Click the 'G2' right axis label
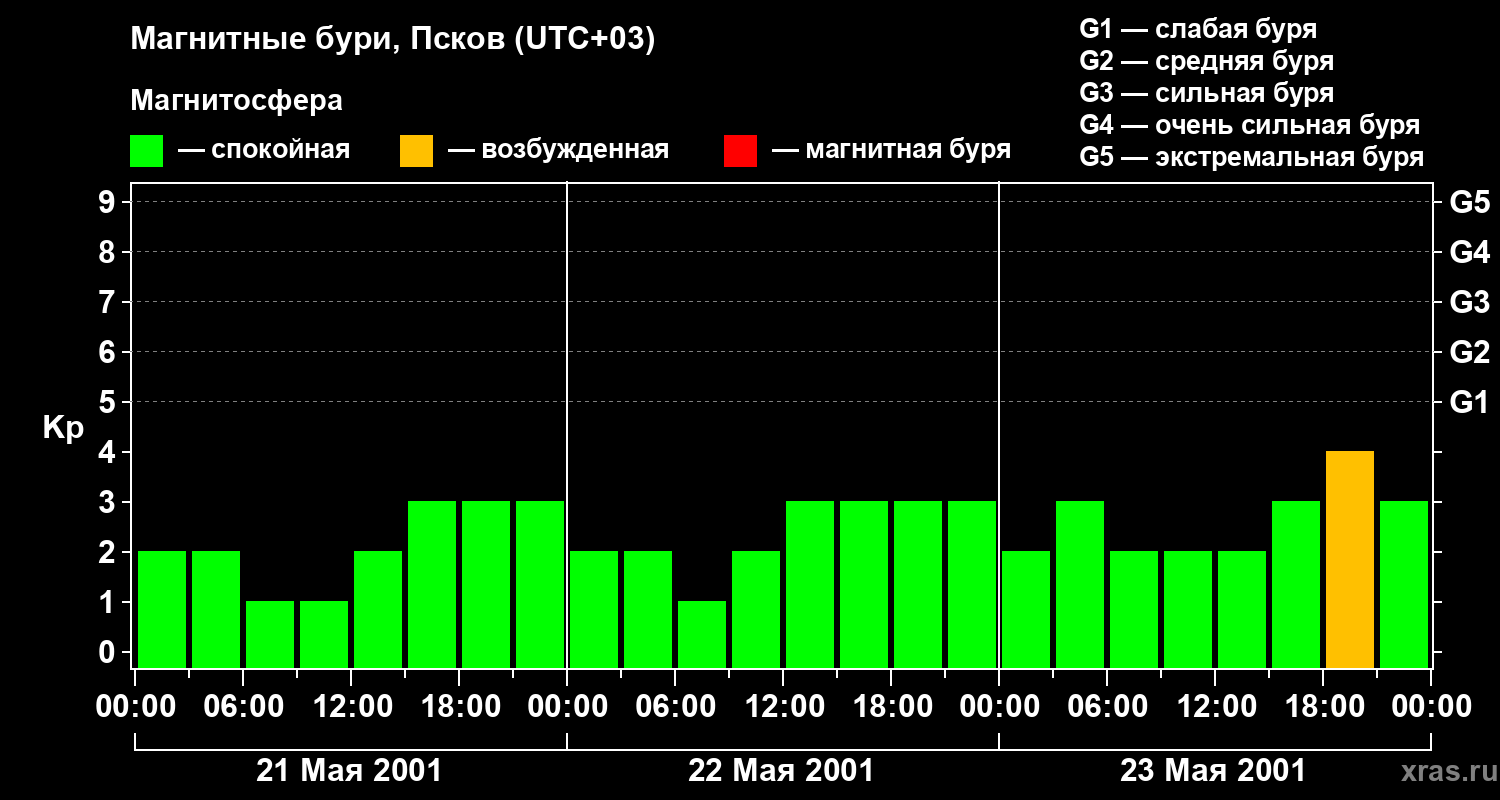 pos(1469,352)
